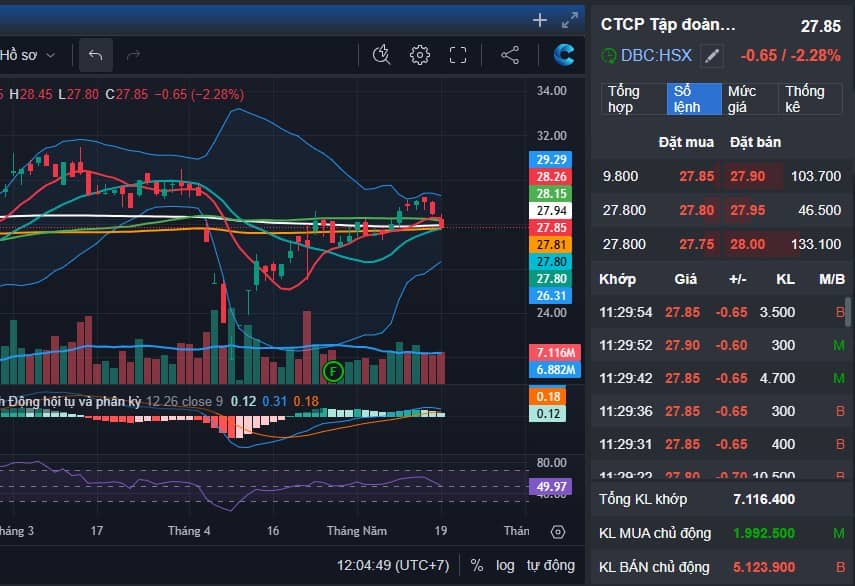Click the Đặt bán column header
Image resolution: width=855 pixels, height=586 pixels.
[x=755, y=142]
